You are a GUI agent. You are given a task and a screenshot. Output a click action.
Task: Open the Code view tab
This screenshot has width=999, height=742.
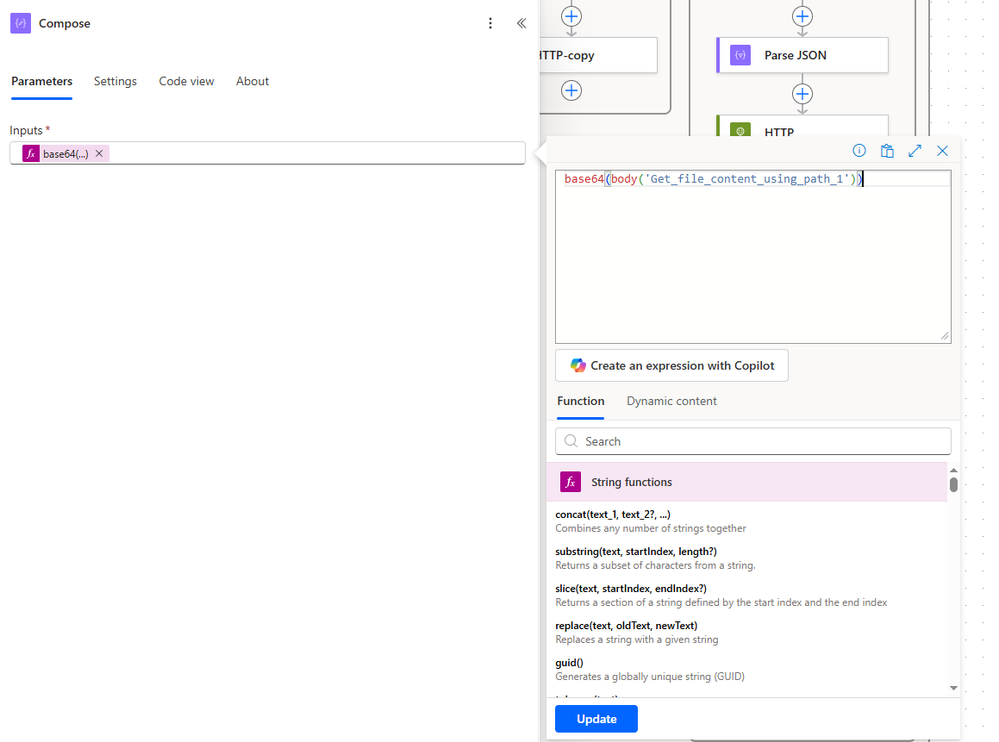187,82
